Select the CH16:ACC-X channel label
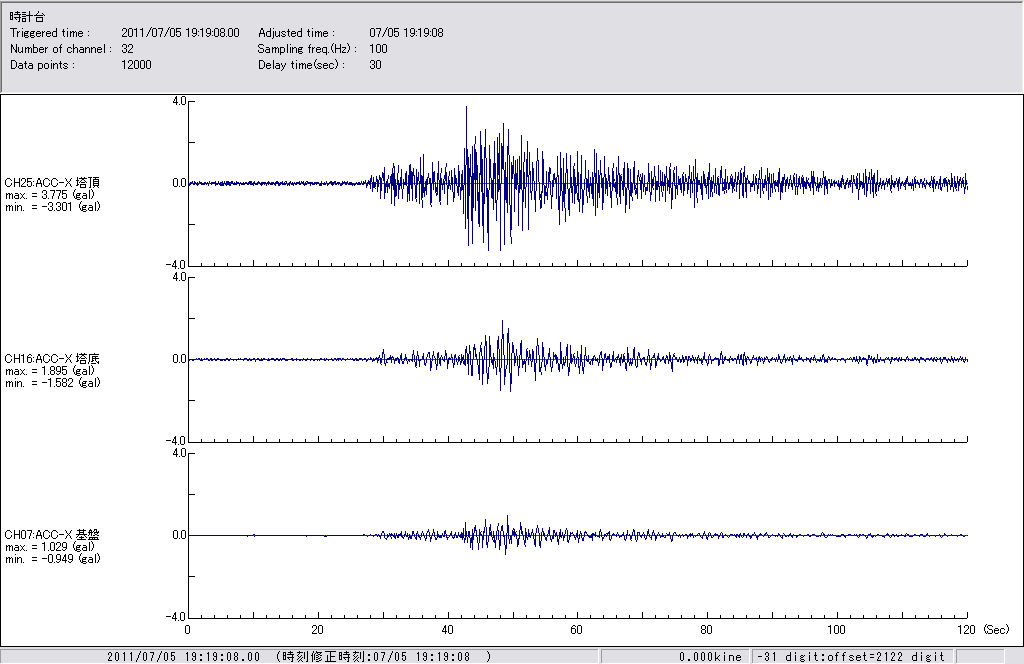Screen dimensions: 1024x664 pyautogui.click(x=52, y=359)
